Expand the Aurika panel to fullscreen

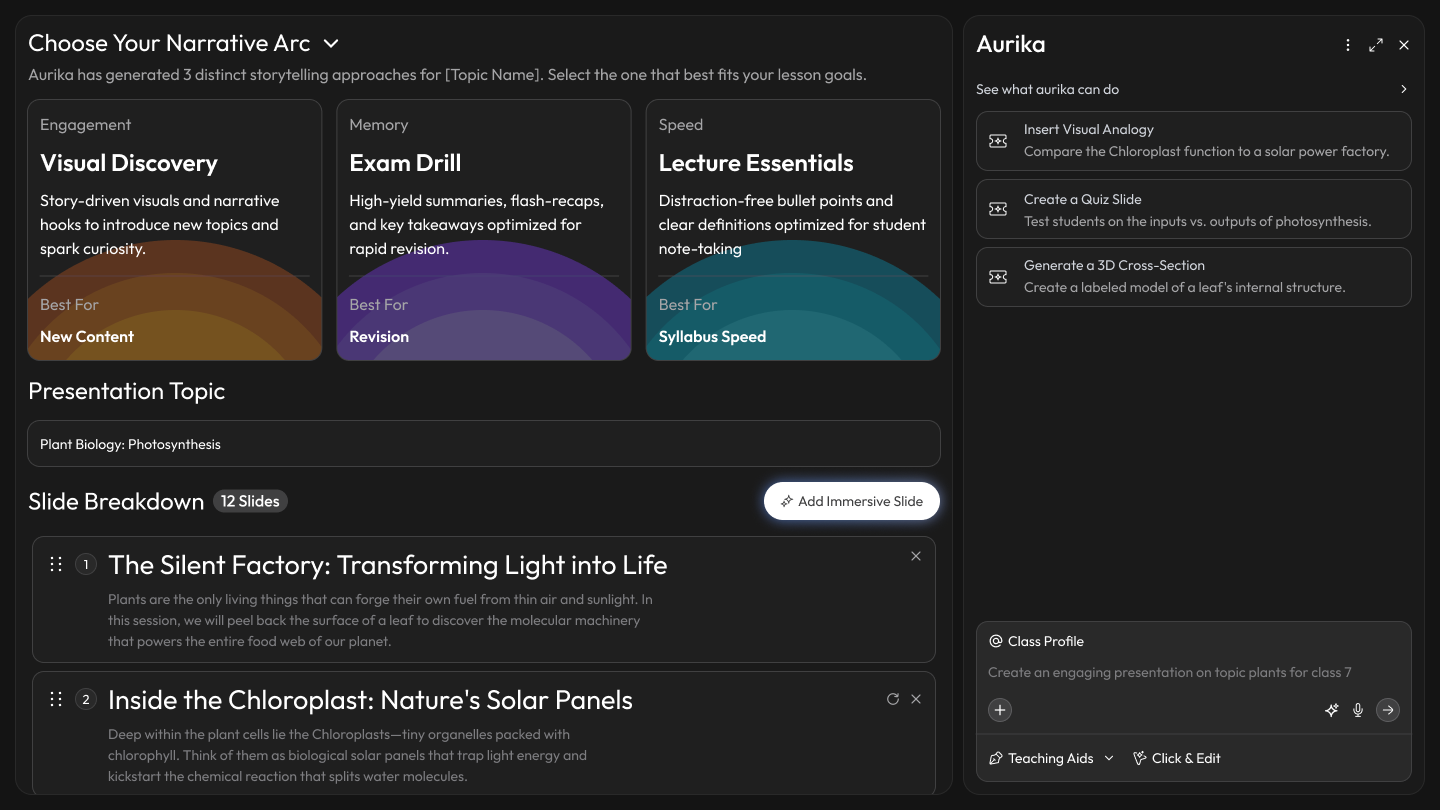pyautogui.click(x=1376, y=45)
